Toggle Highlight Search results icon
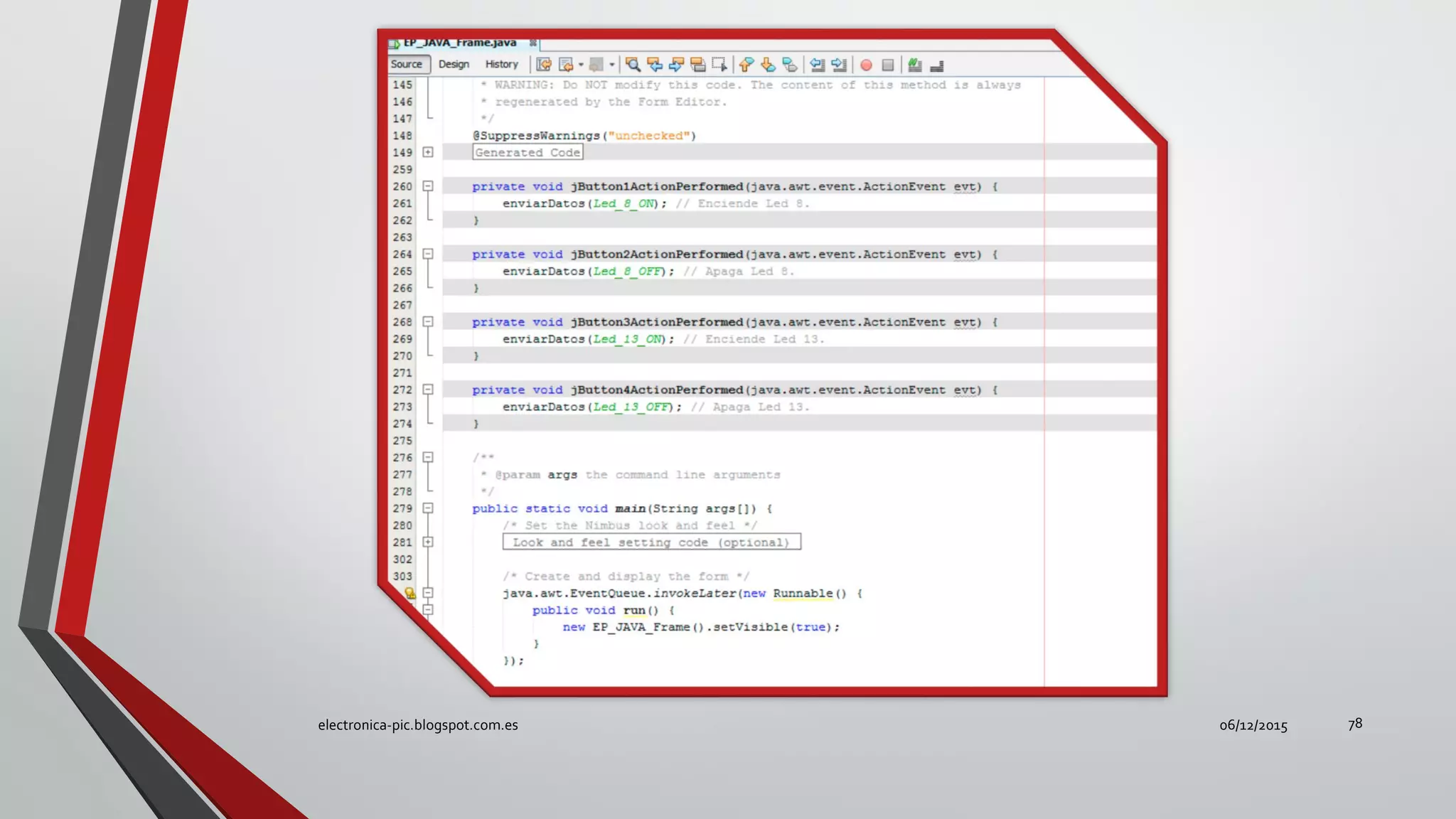1456x819 pixels. 698,65
